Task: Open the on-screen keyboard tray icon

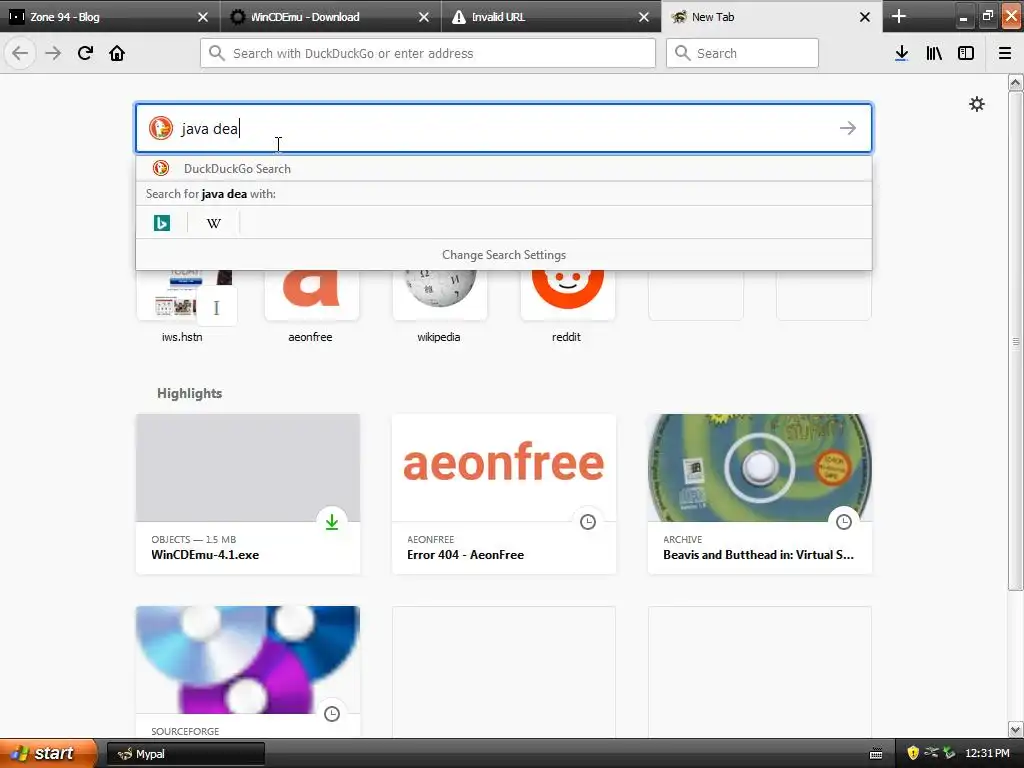Action: pyautogui.click(x=876, y=754)
